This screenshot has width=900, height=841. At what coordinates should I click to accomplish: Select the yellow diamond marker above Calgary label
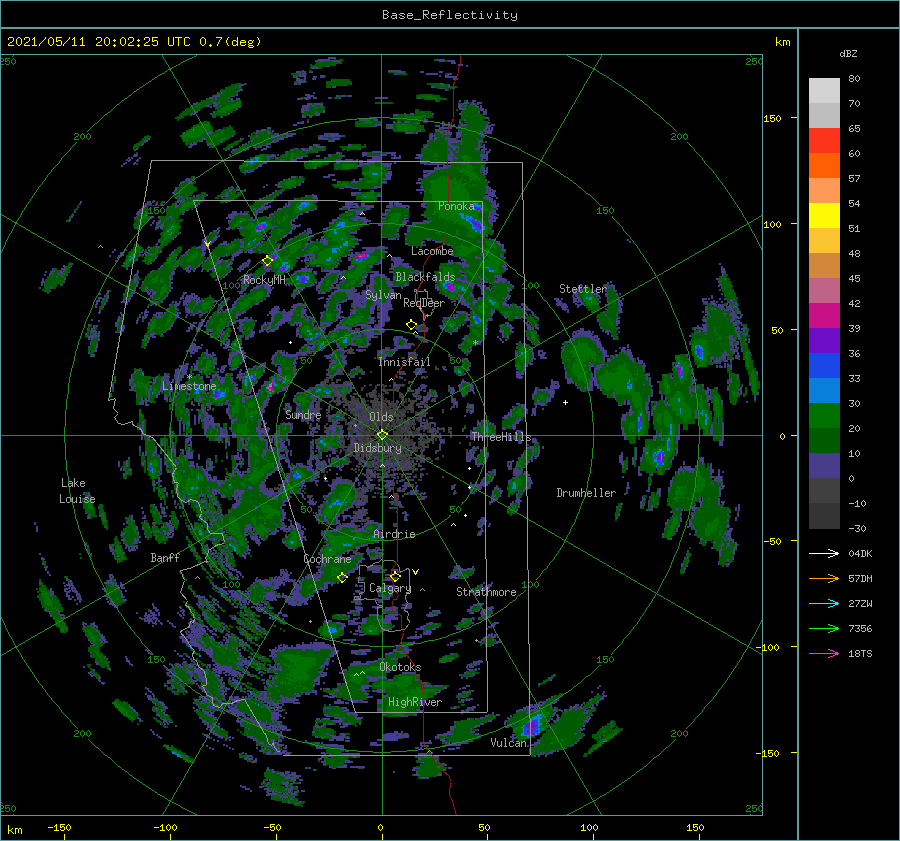click(395, 576)
